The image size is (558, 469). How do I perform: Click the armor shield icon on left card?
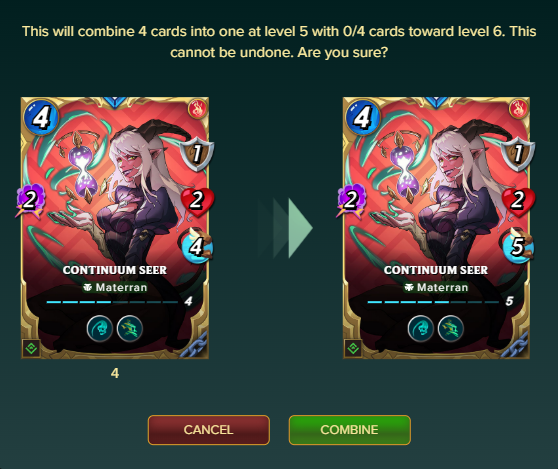(196, 154)
